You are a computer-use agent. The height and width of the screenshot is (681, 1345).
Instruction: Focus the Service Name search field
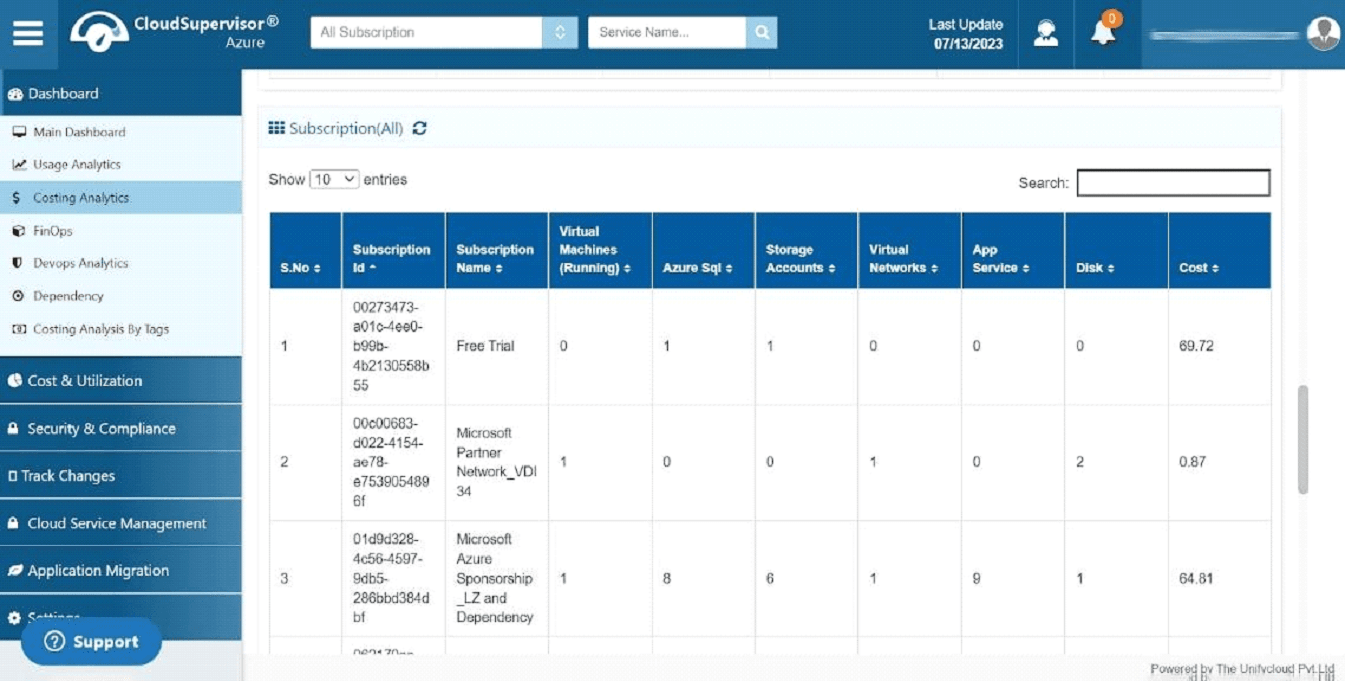click(x=667, y=32)
